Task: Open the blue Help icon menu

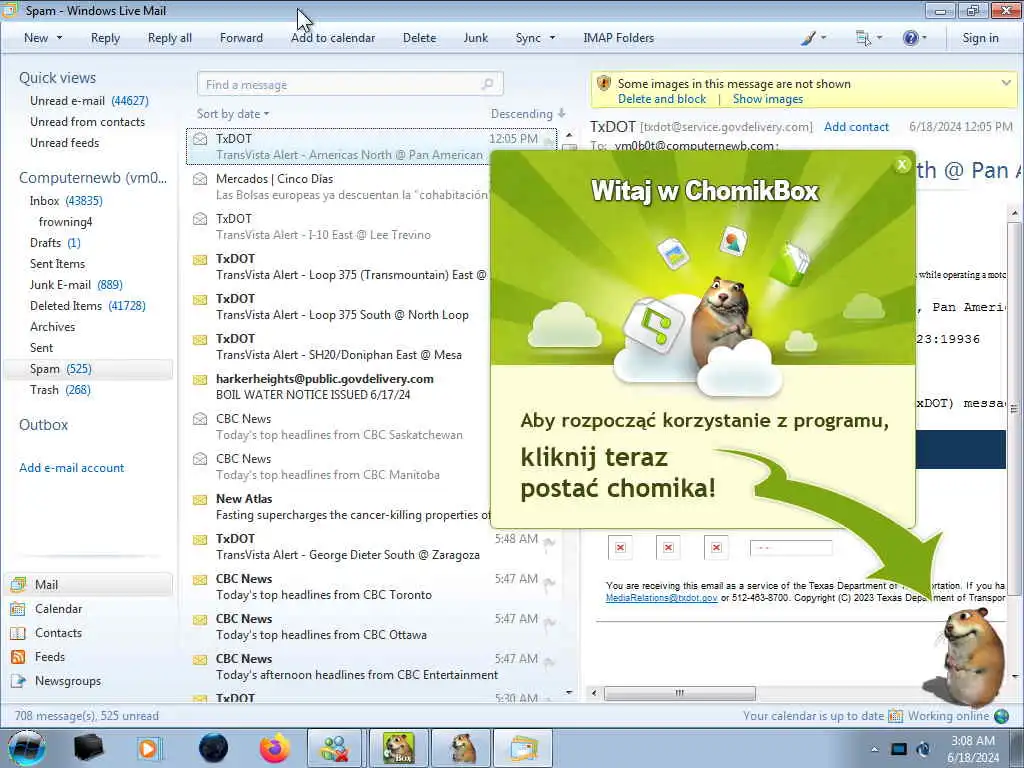Action: point(910,38)
